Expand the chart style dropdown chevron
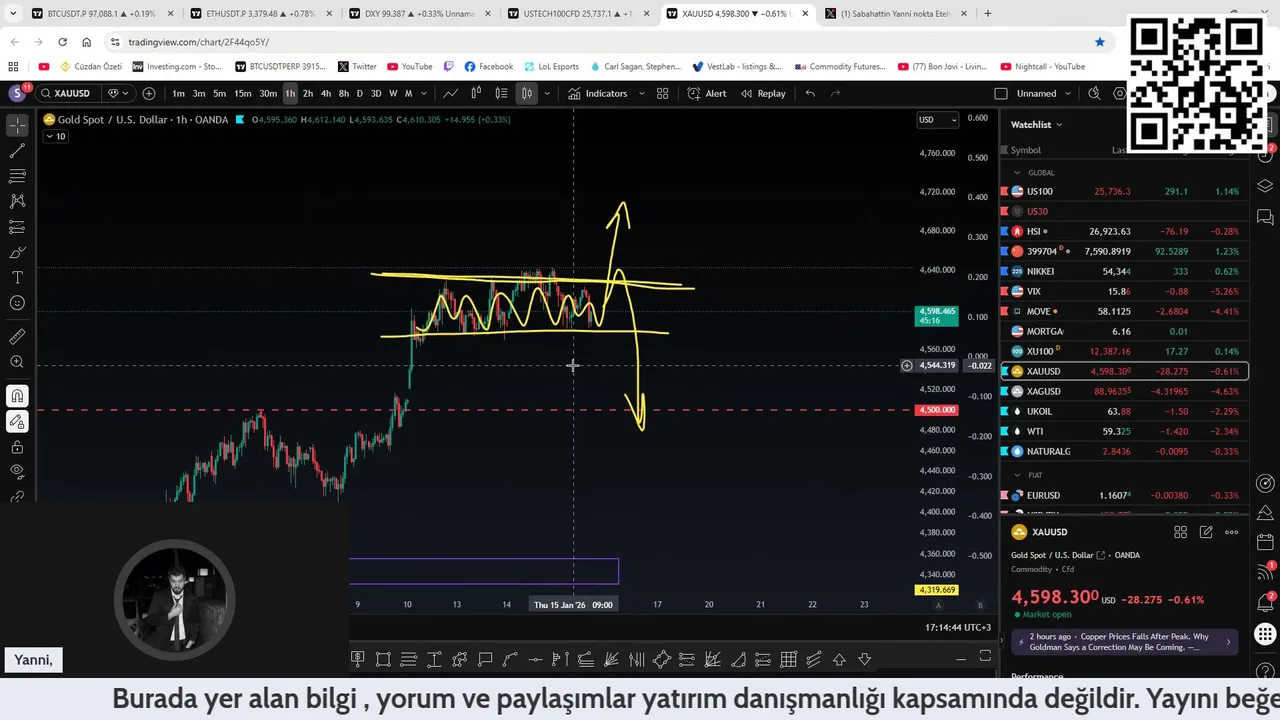The width and height of the screenshot is (1280, 720). coord(549,93)
